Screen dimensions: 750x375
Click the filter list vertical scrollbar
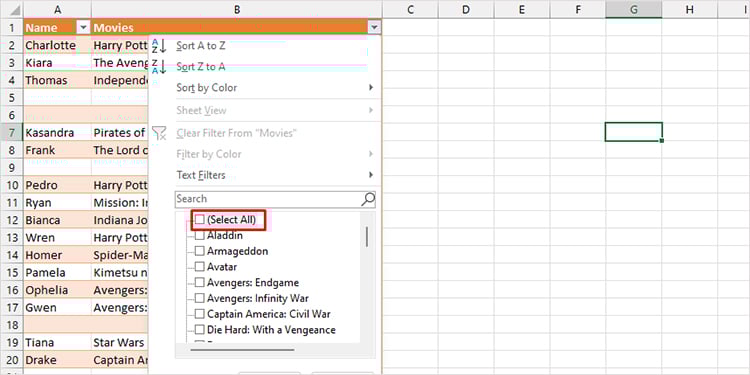point(367,237)
